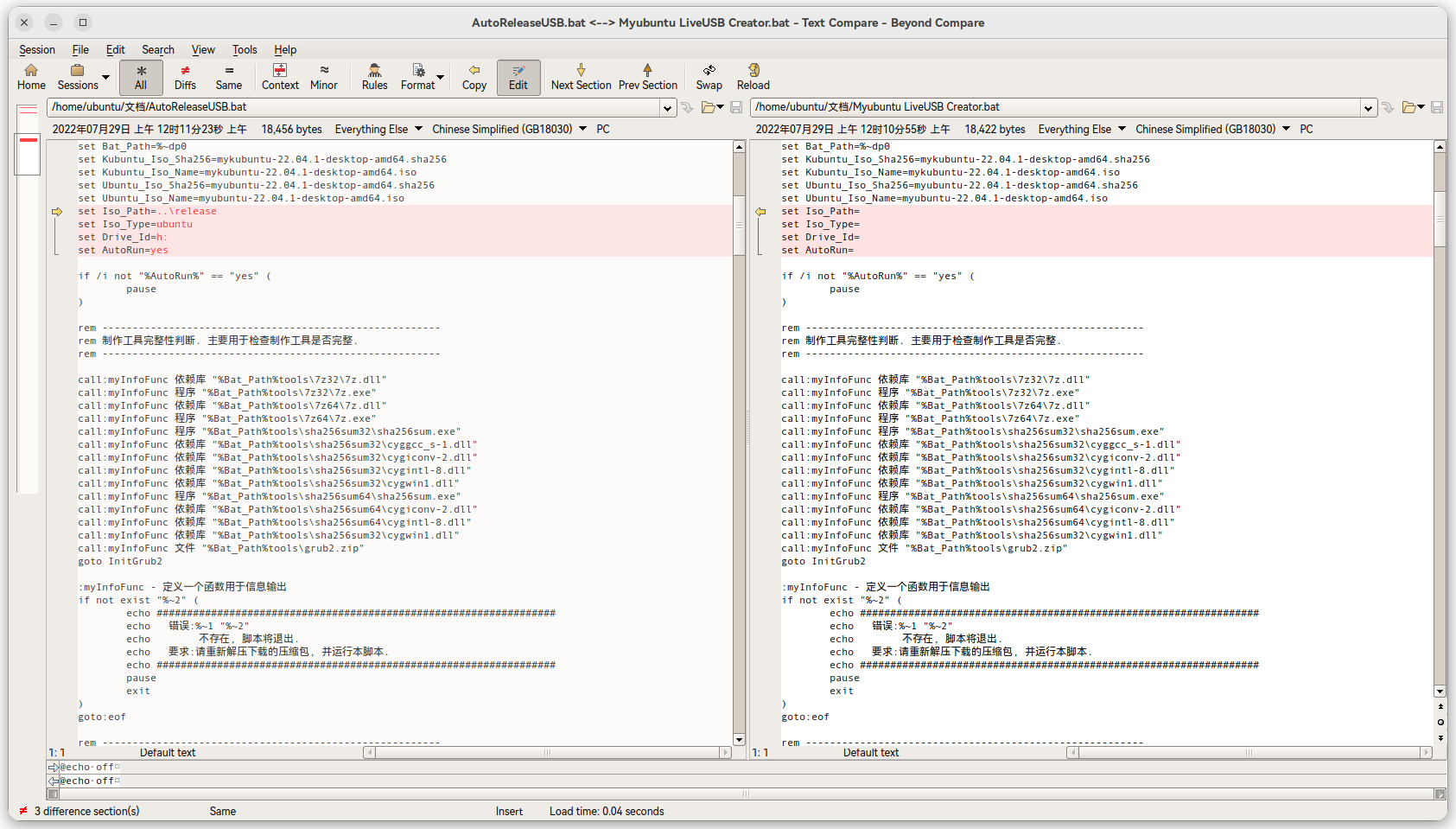Browse for file with left folder icon
1456x829 pixels.
[x=708, y=107]
